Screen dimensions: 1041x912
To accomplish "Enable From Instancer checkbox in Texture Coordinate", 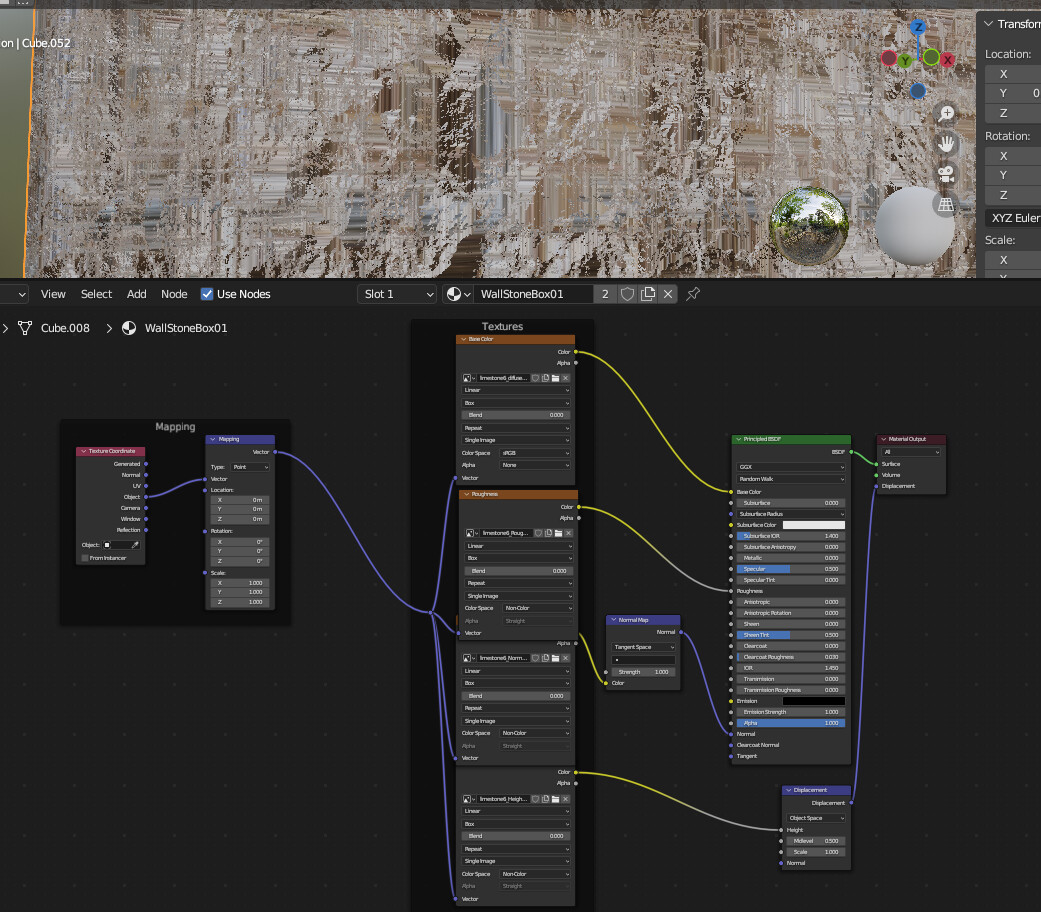I will tap(85, 558).
